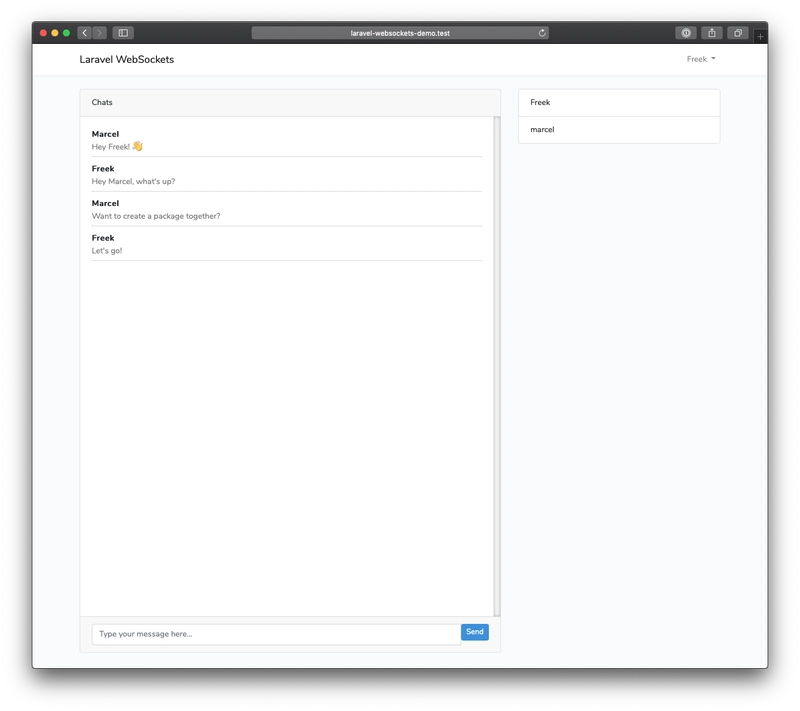Focus the "Type your message here..." field
The image size is (800, 711).
(276, 634)
